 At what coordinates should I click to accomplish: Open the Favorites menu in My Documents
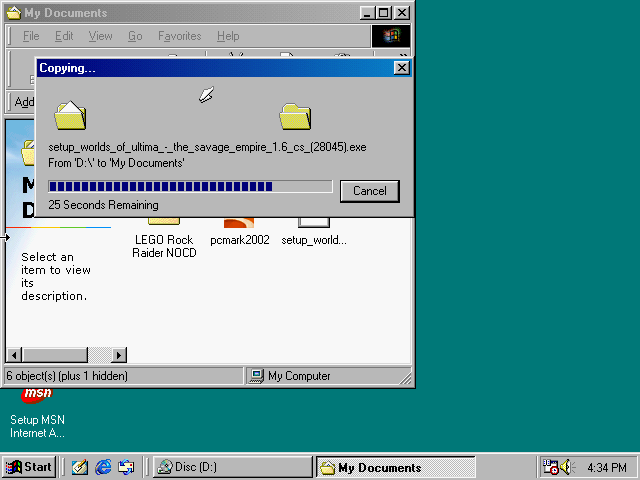180,36
